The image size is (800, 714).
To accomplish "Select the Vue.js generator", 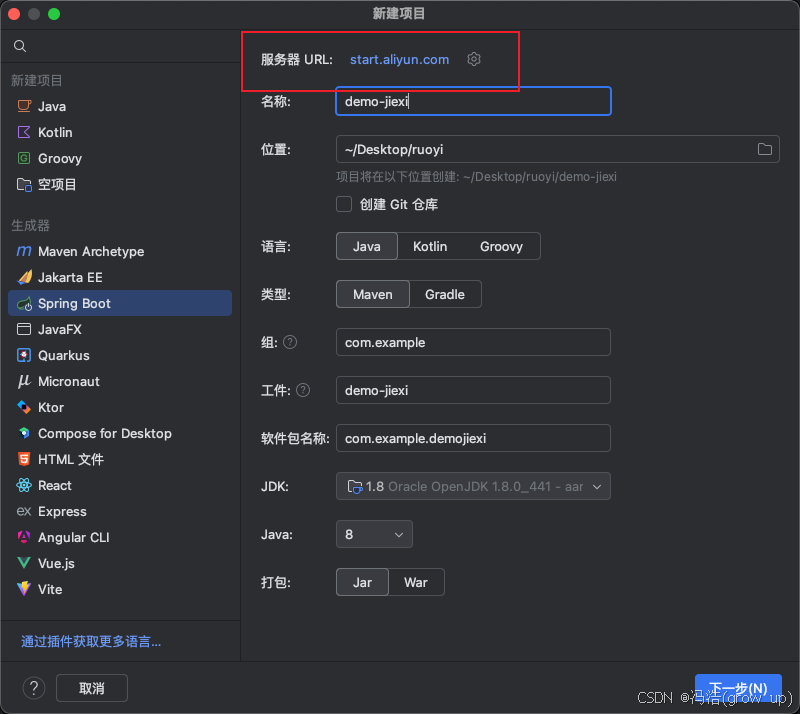I will pos(120,563).
